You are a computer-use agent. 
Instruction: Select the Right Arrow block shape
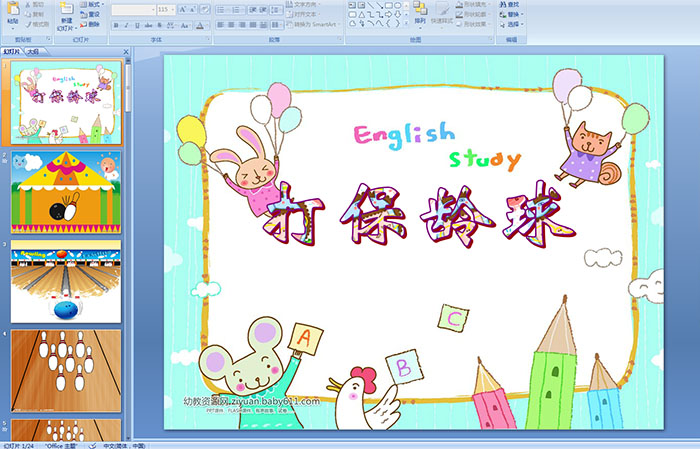[388, 15]
